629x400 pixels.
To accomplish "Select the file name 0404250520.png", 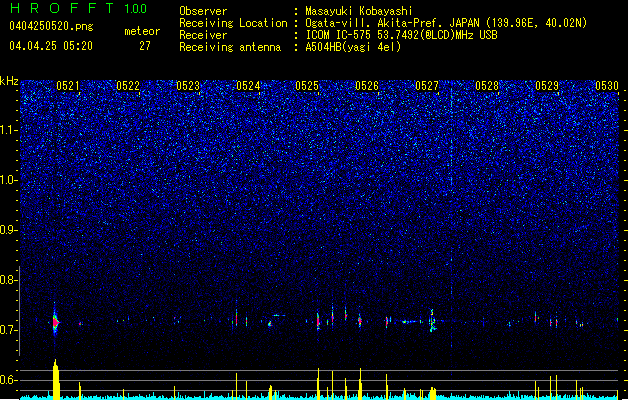I will [51, 26].
